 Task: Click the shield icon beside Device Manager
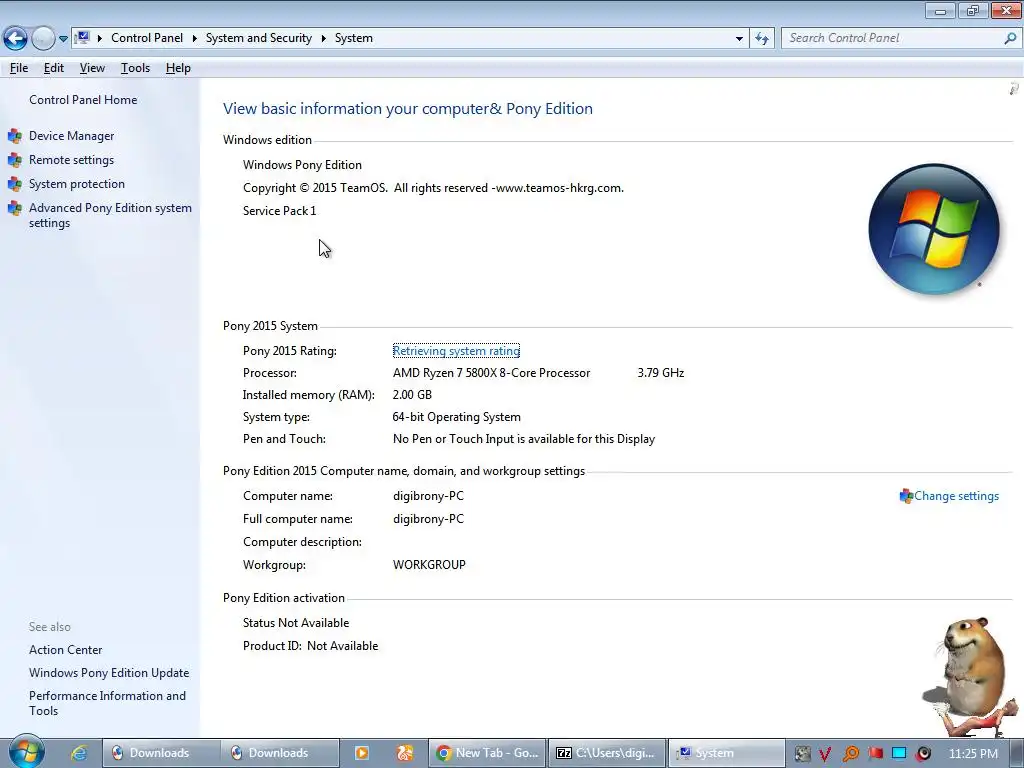coord(14,136)
